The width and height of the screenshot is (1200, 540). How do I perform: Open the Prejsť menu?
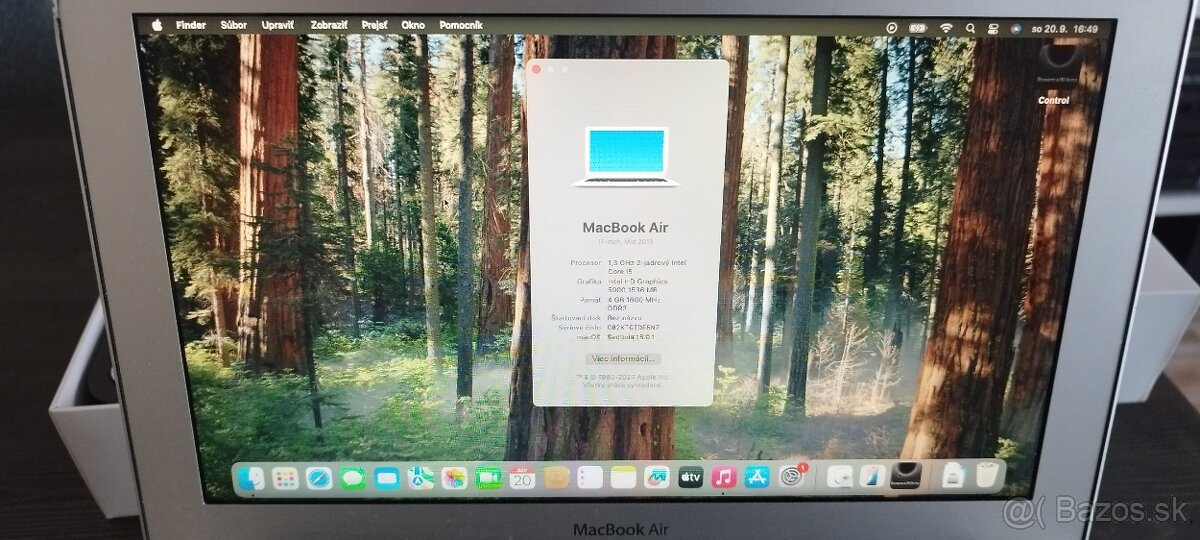click(x=374, y=24)
